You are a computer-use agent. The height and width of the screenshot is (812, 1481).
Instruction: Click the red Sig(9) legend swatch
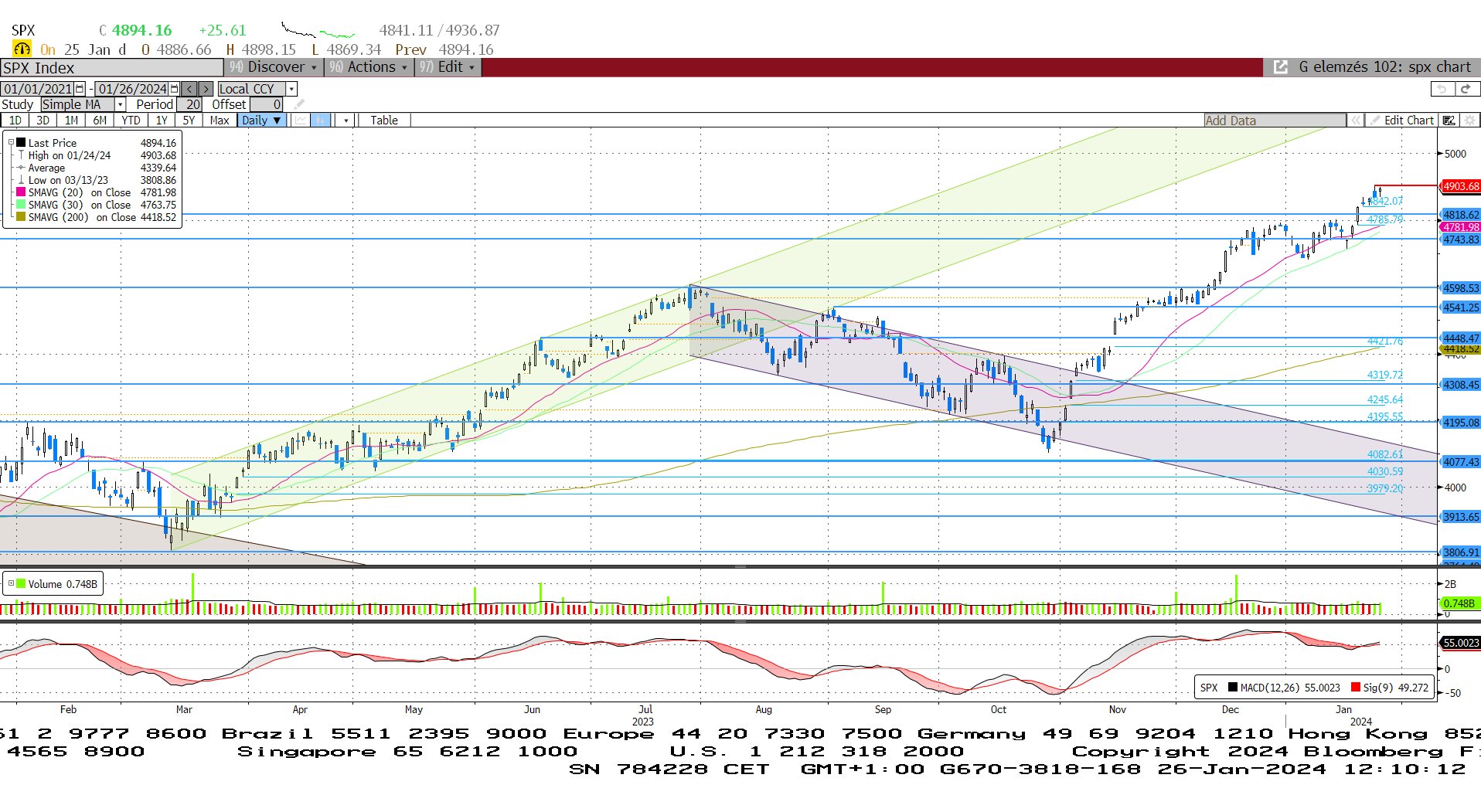point(1356,688)
